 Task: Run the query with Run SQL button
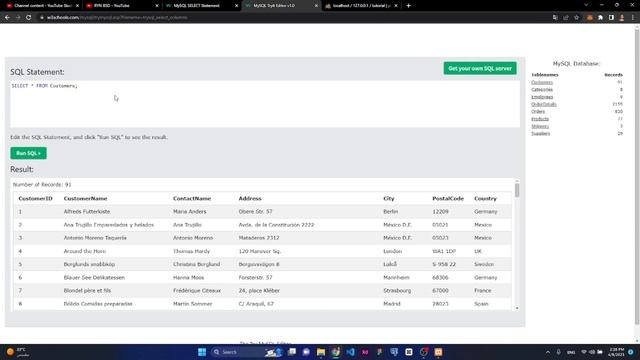[29, 153]
